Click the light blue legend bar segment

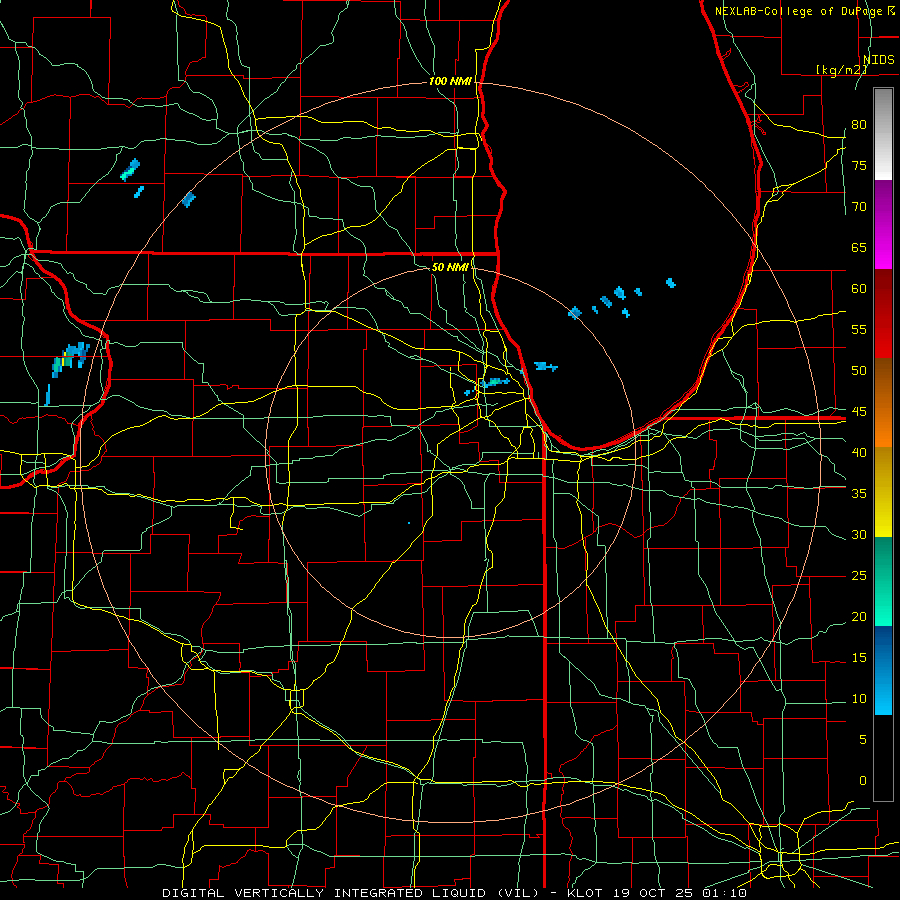point(883,670)
